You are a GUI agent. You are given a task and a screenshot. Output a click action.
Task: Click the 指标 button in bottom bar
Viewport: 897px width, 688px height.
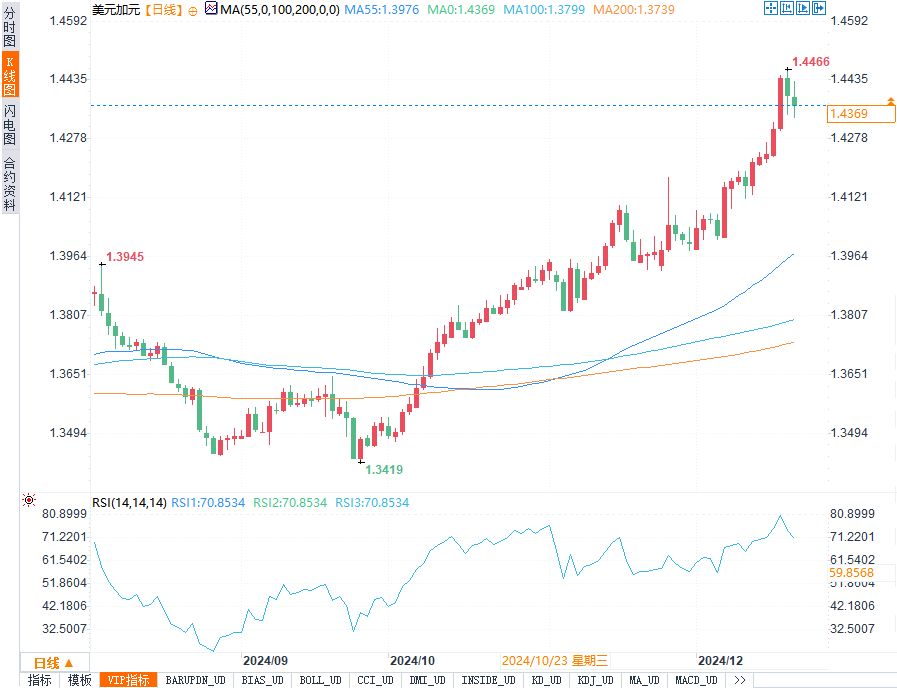tap(40, 680)
